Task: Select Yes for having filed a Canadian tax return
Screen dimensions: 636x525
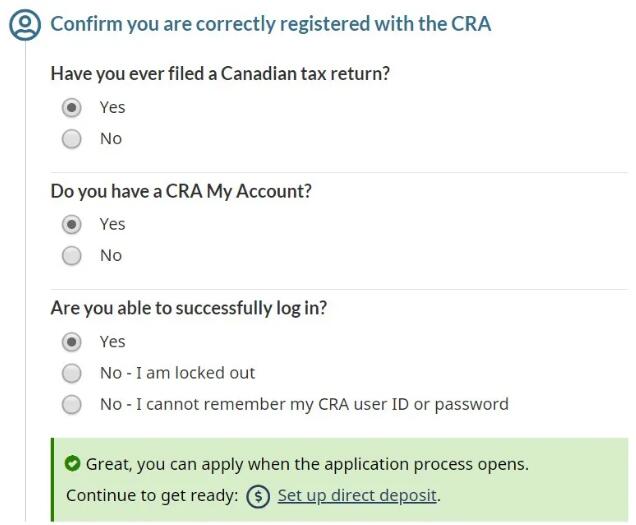Action: tap(72, 107)
